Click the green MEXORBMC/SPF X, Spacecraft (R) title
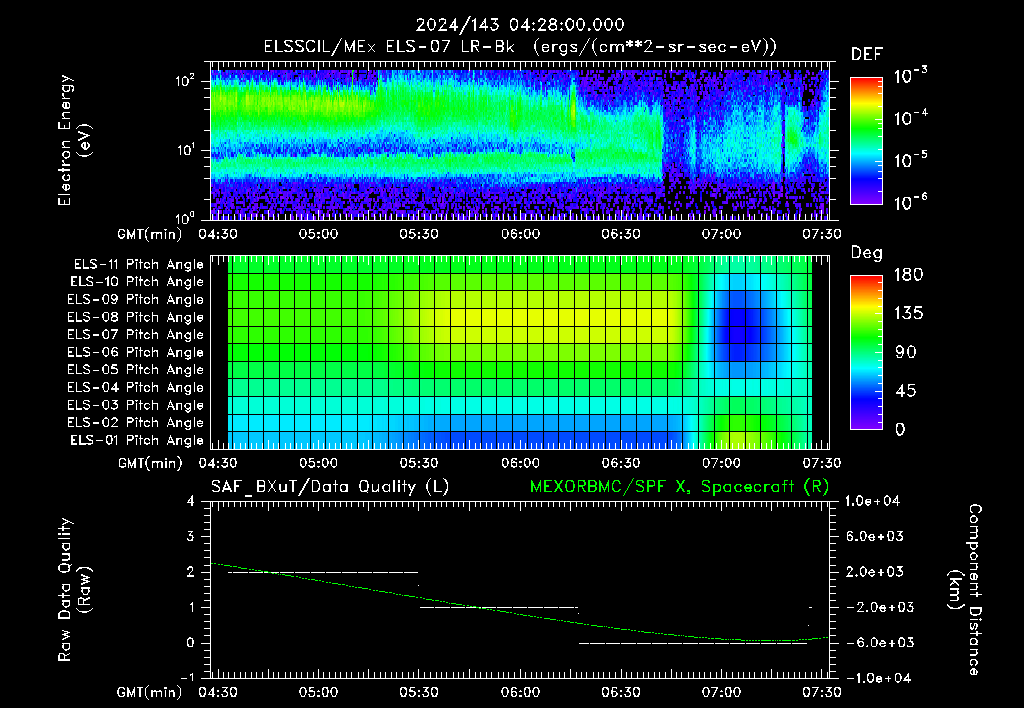Viewport: 1024px width, 708px height. point(679,487)
